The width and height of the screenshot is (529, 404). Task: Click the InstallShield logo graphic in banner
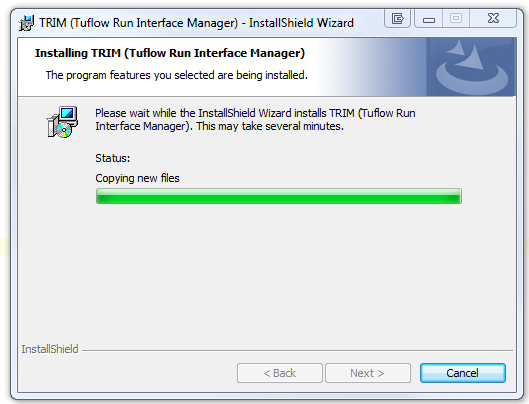[471, 67]
